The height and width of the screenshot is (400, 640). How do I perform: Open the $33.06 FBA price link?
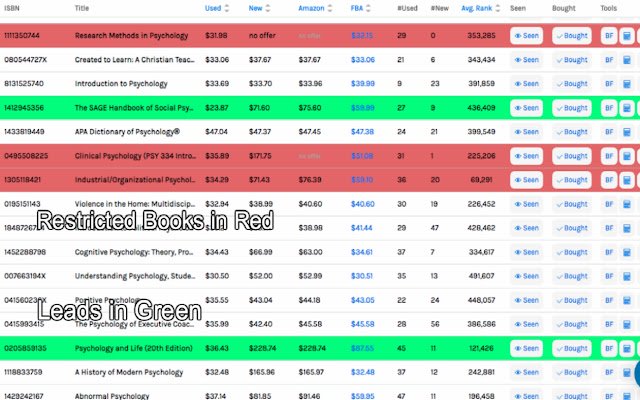[x=362, y=60]
